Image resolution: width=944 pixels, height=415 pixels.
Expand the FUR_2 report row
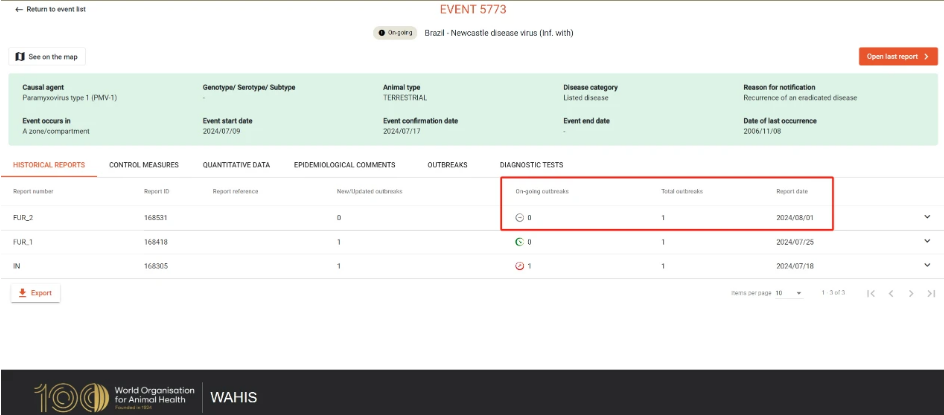point(927,217)
